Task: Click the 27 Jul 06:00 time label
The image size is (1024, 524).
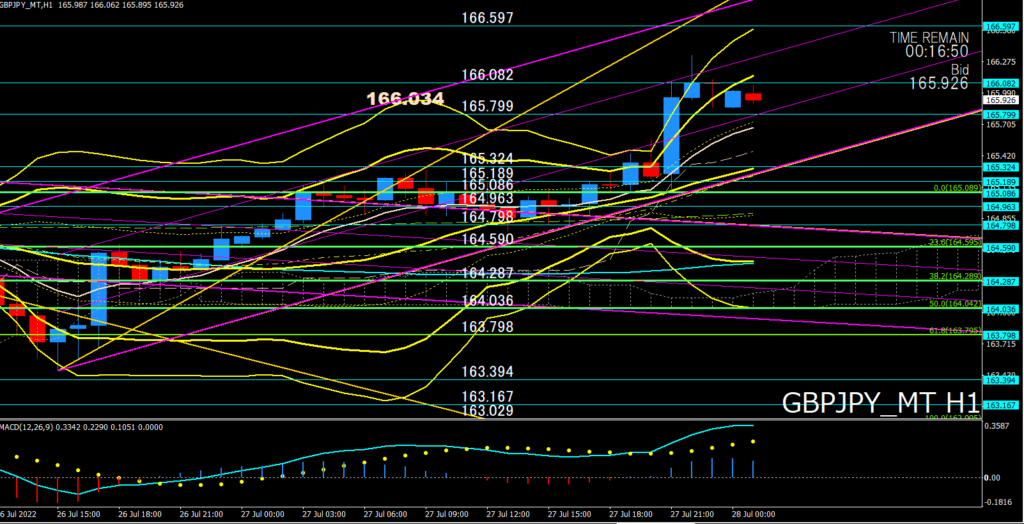Action: click(x=385, y=515)
